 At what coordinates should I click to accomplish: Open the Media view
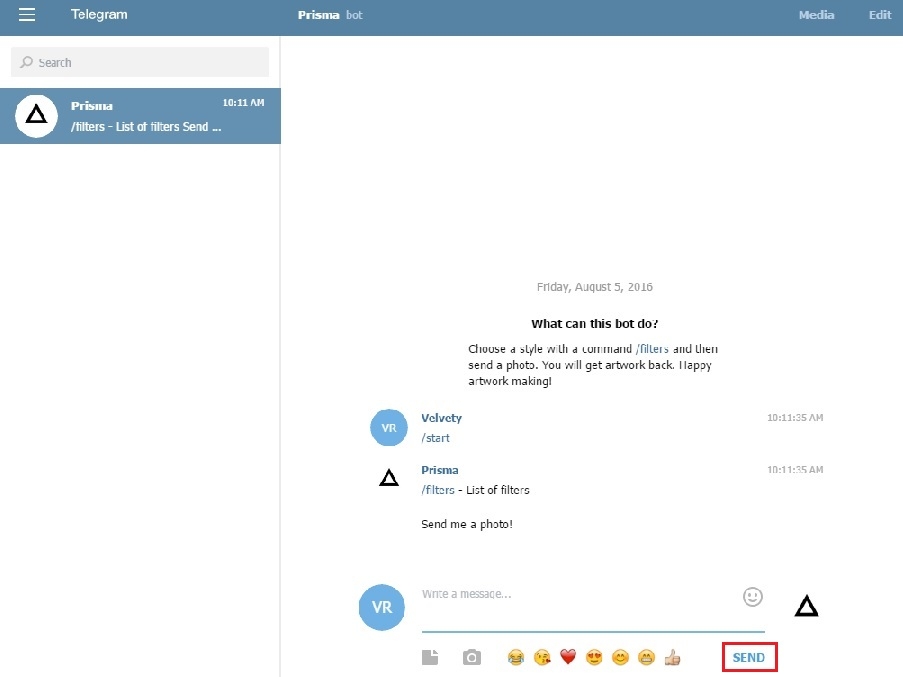pos(816,15)
